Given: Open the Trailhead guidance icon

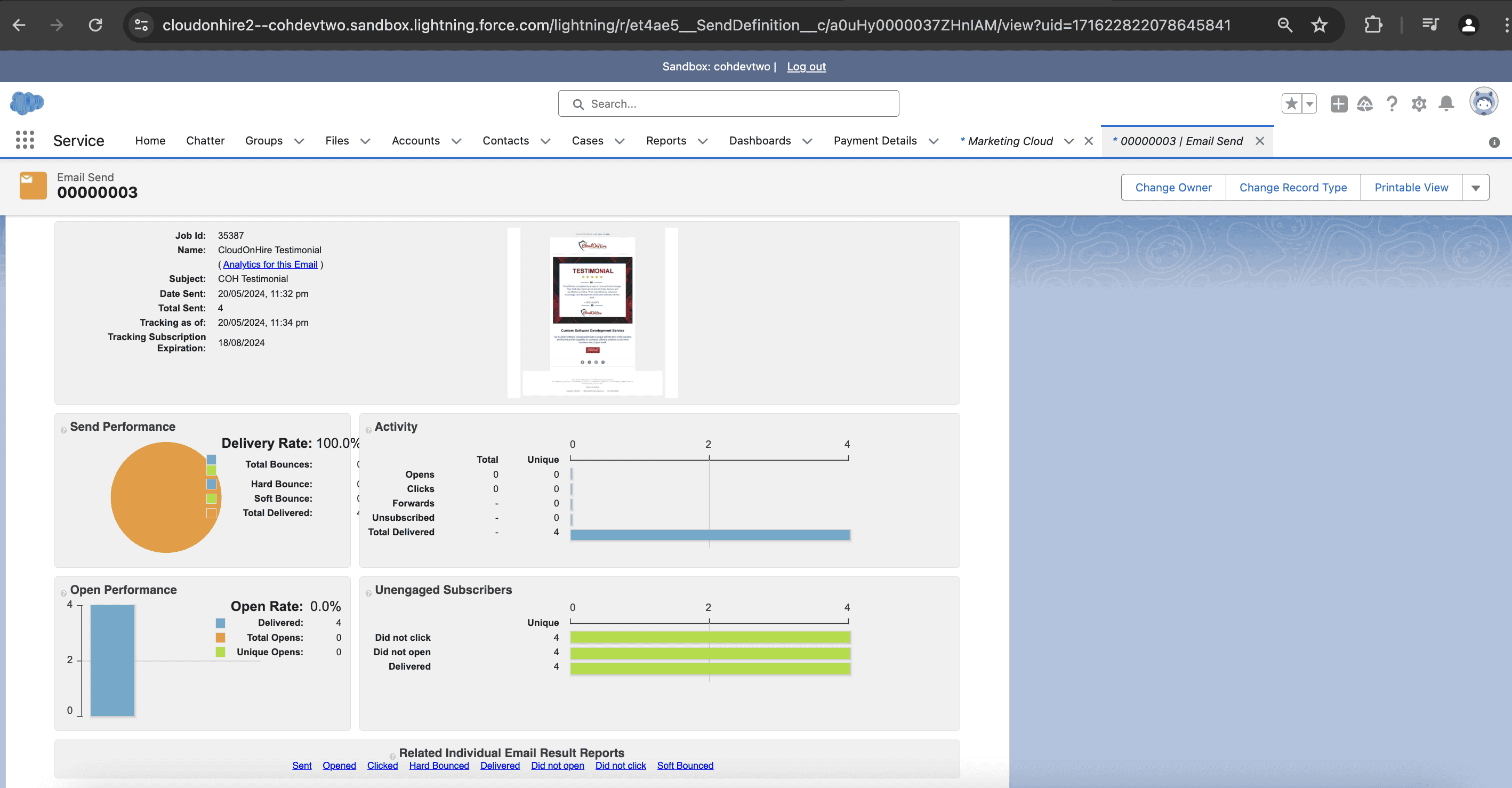Looking at the screenshot, I should click(x=1365, y=104).
